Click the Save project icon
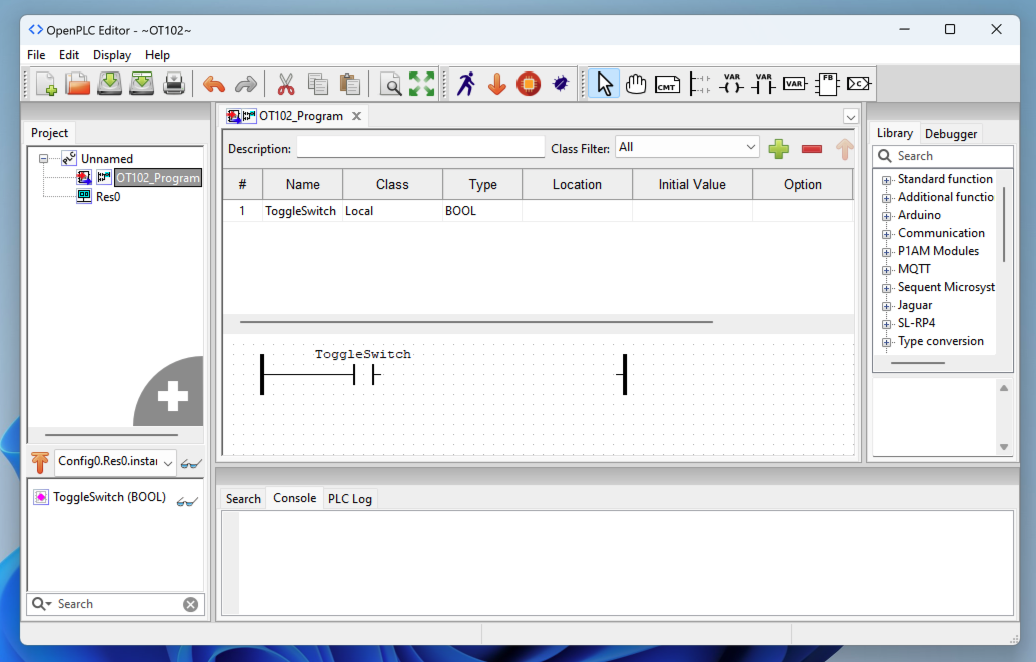The width and height of the screenshot is (1036, 662). [x=109, y=84]
